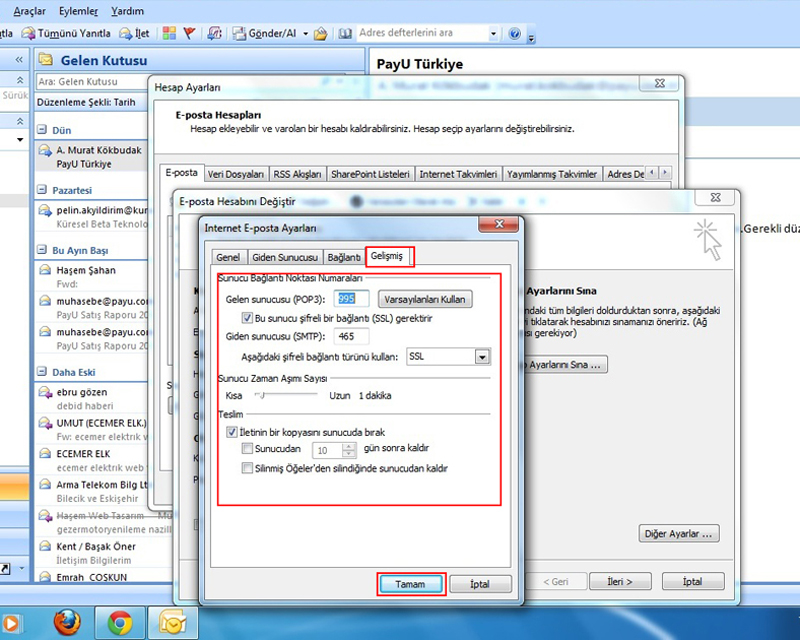Select the Emrah COSKUN message
The image size is (800, 640).
coord(102,577)
